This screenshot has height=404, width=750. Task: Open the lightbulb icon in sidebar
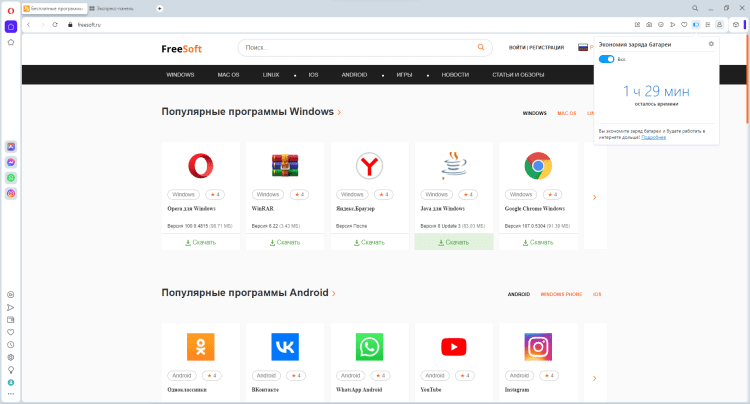pos(11,370)
